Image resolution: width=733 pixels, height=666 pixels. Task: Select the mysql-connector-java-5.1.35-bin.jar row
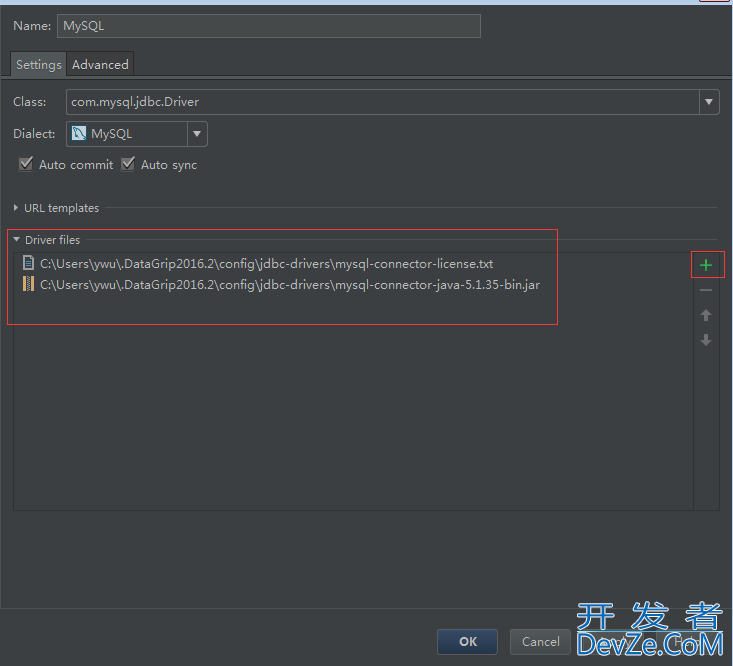(353, 285)
